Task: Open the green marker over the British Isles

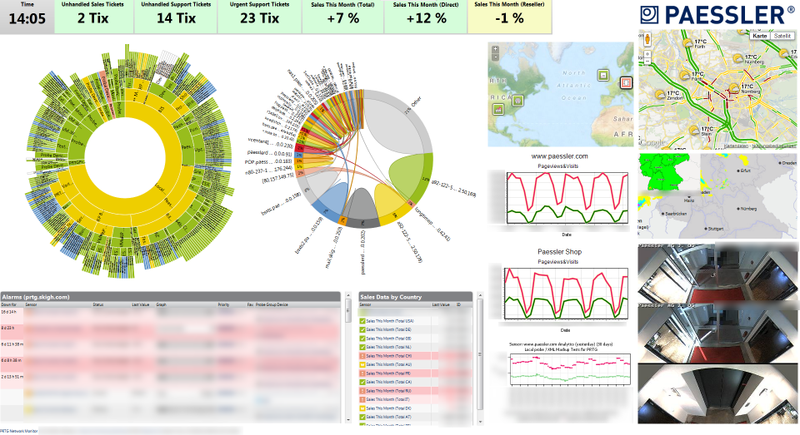Action: [604, 75]
